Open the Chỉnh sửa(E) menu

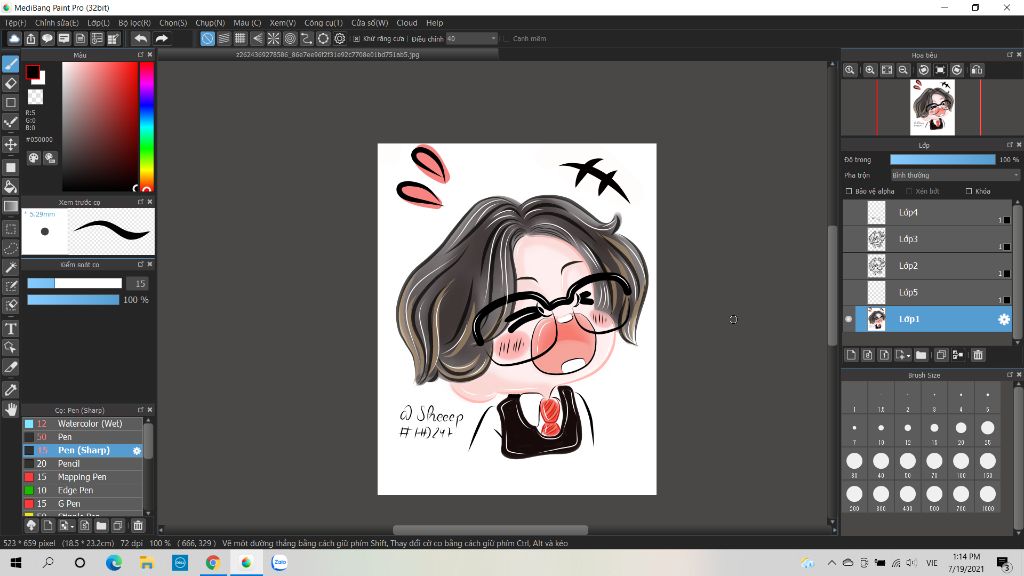(x=57, y=23)
